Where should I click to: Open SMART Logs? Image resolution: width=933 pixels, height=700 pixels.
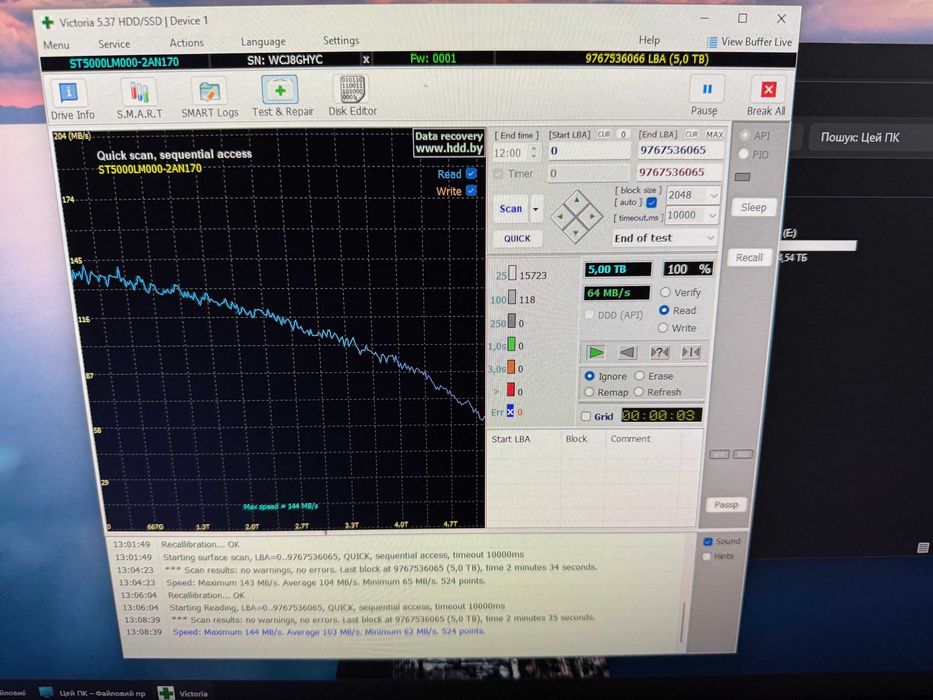tap(209, 92)
